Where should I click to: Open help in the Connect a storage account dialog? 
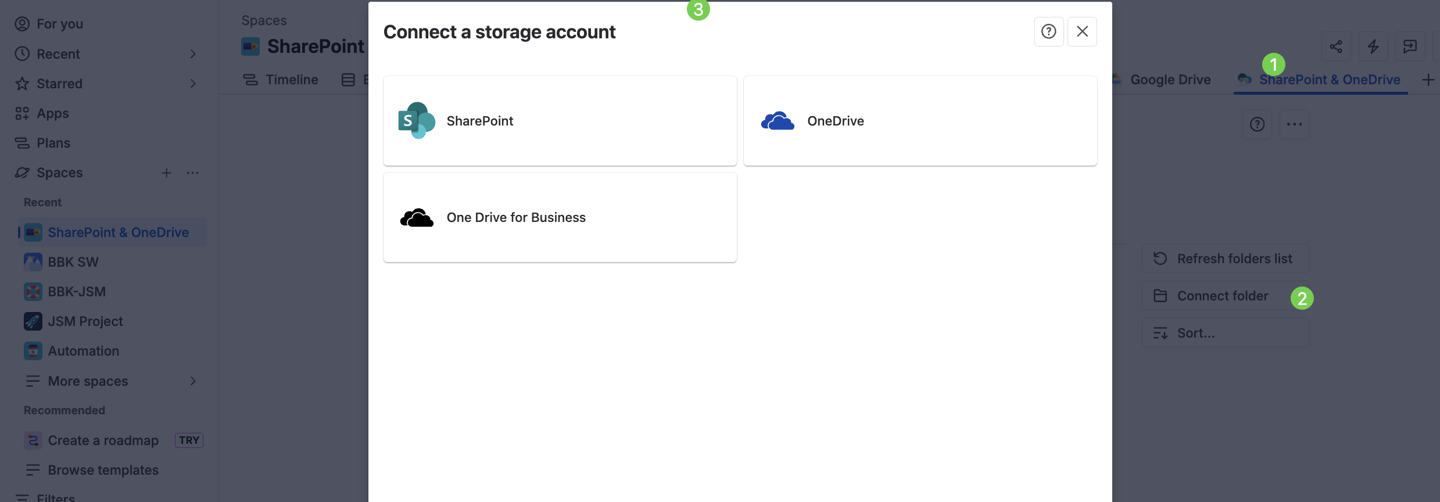click(1048, 32)
